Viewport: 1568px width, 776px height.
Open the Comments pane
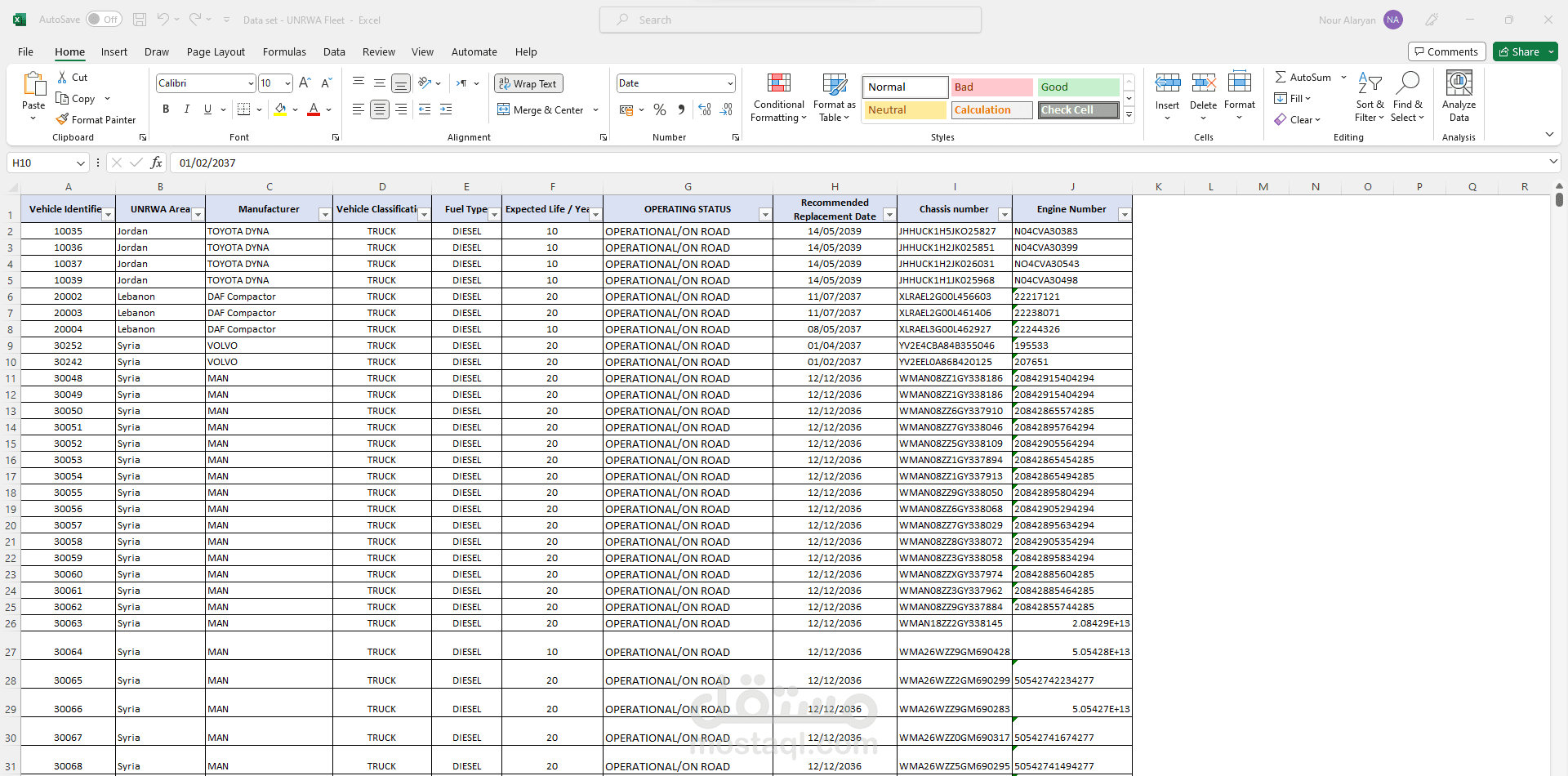click(1446, 51)
